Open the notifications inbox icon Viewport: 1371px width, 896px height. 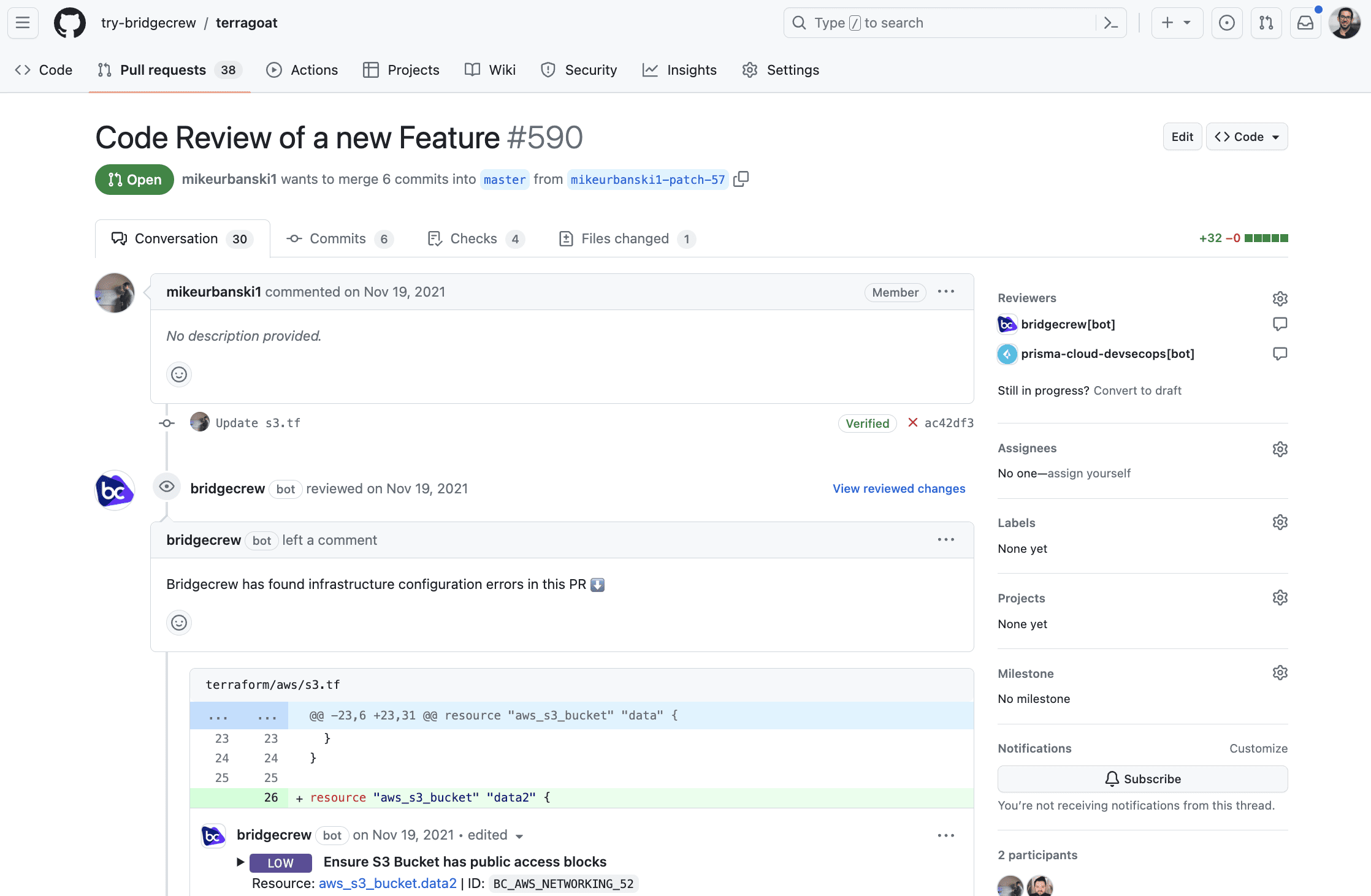click(x=1305, y=23)
